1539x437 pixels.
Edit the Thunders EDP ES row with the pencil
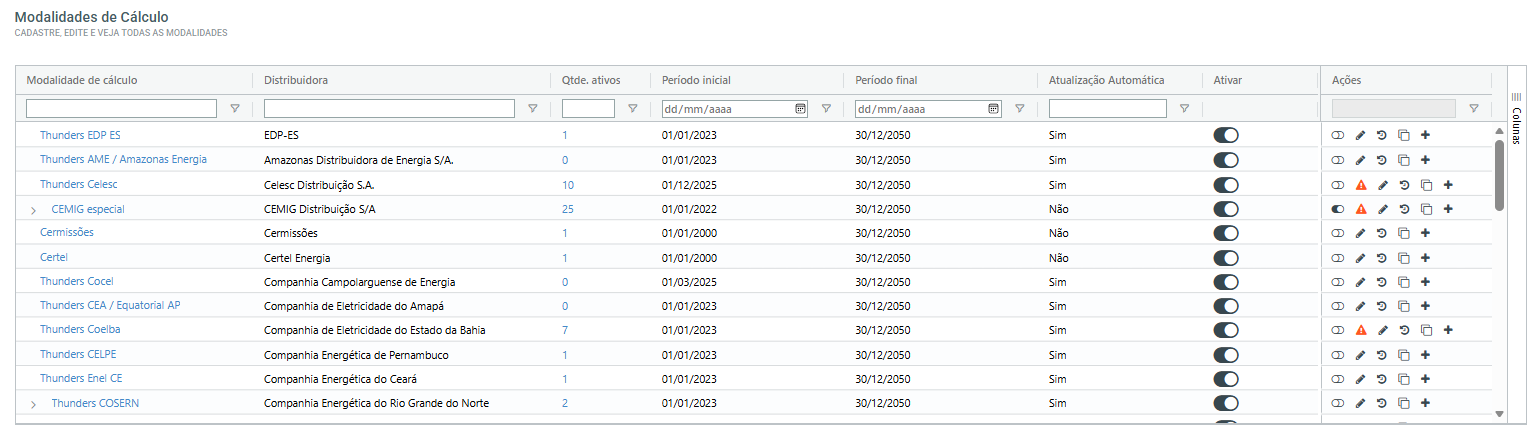click(x=1359, y=135)
